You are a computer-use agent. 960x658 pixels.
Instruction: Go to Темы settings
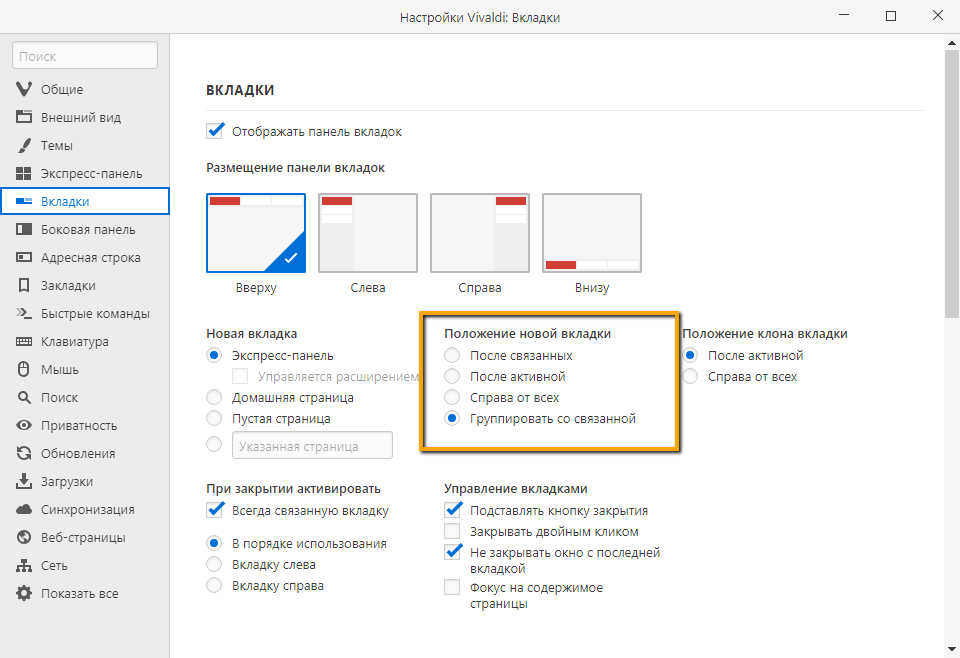pyautogui.click(x=84, y=145)
